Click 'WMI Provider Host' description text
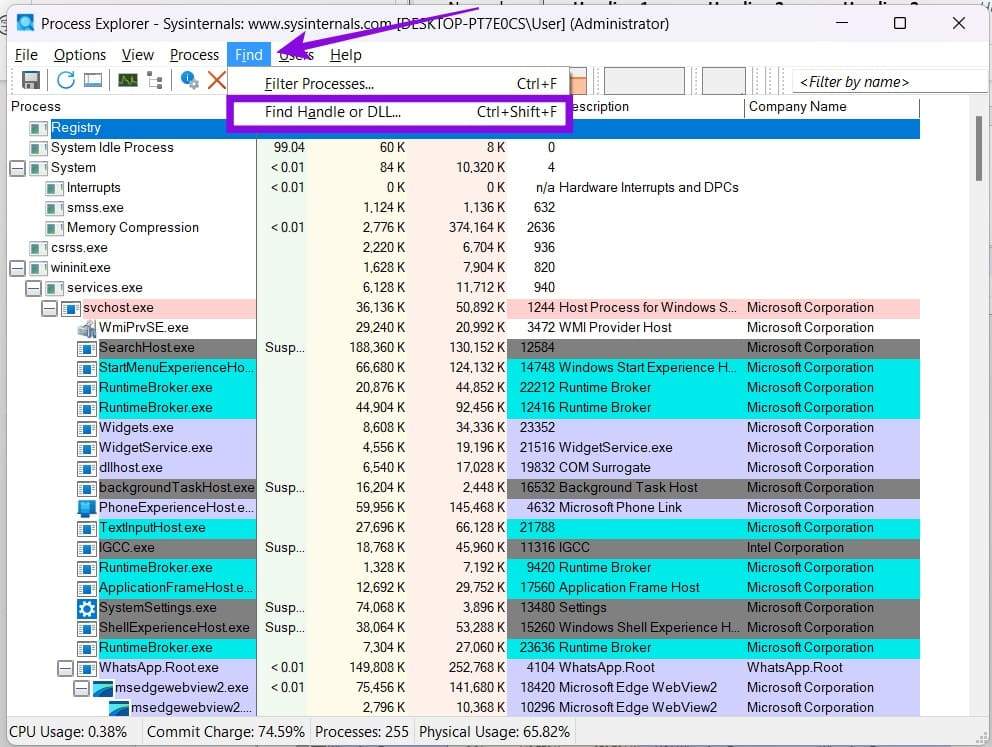Image resolution: width=992 pixels, height=747 pixels. point(615,328)
